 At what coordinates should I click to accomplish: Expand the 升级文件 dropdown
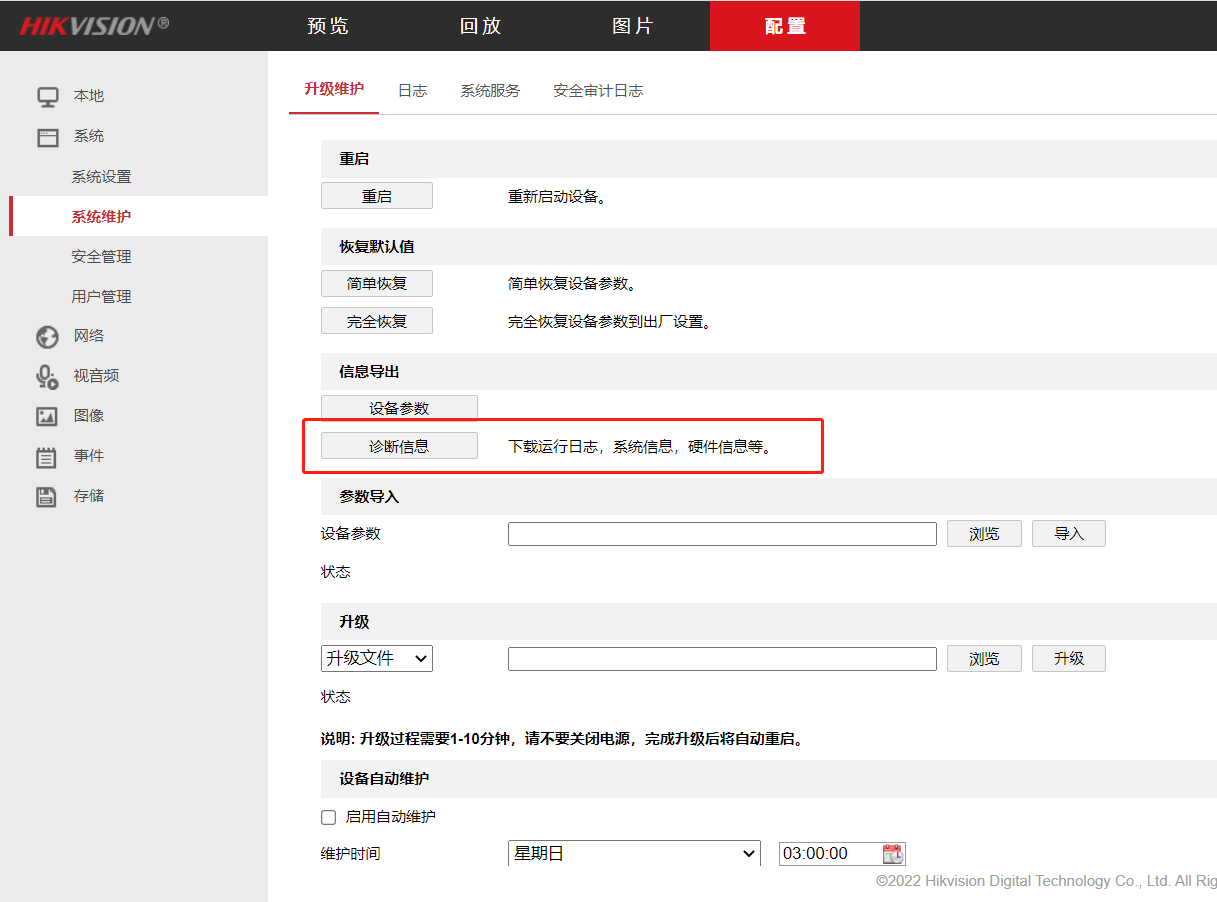[x=376, y=658]
